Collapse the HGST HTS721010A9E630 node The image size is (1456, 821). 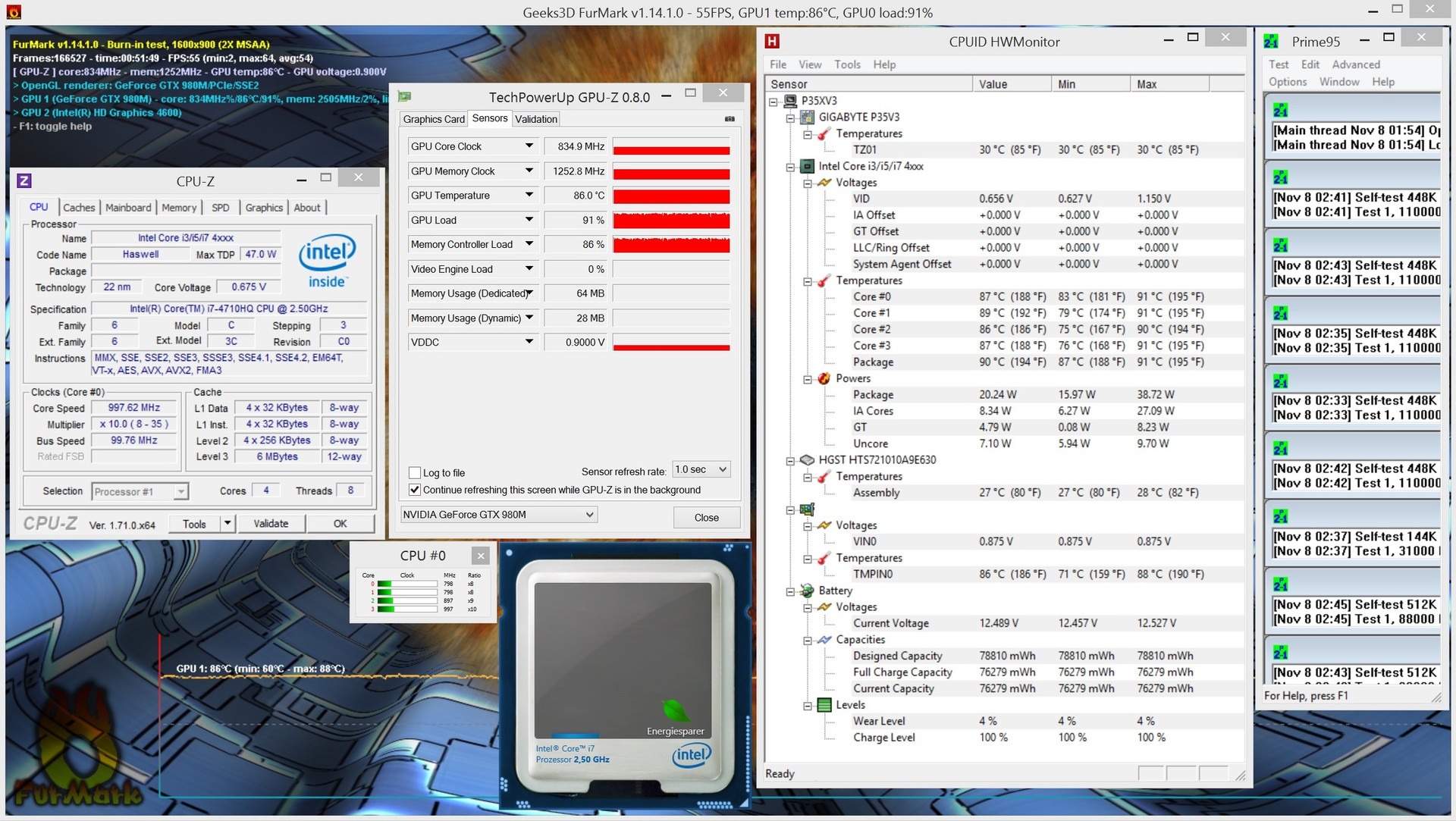(x=791, y=460)
